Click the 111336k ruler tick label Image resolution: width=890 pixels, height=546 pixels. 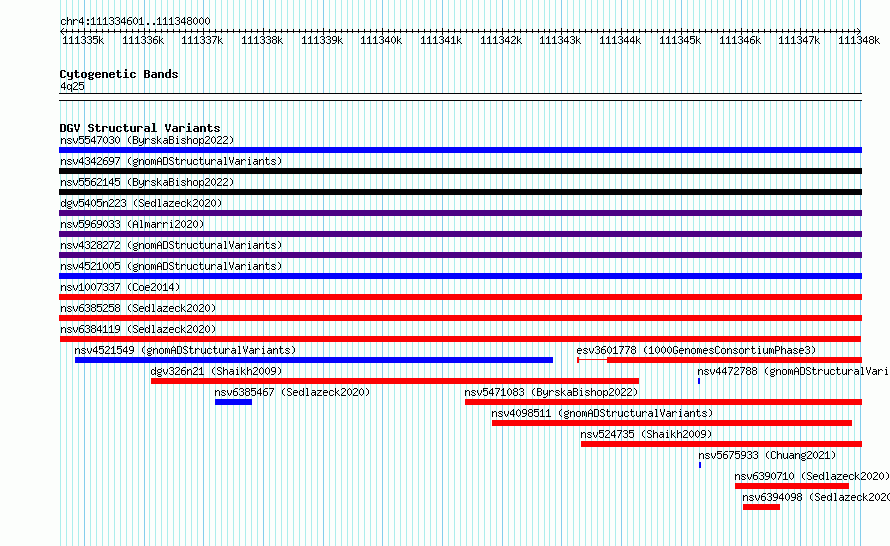click(143, 40)
